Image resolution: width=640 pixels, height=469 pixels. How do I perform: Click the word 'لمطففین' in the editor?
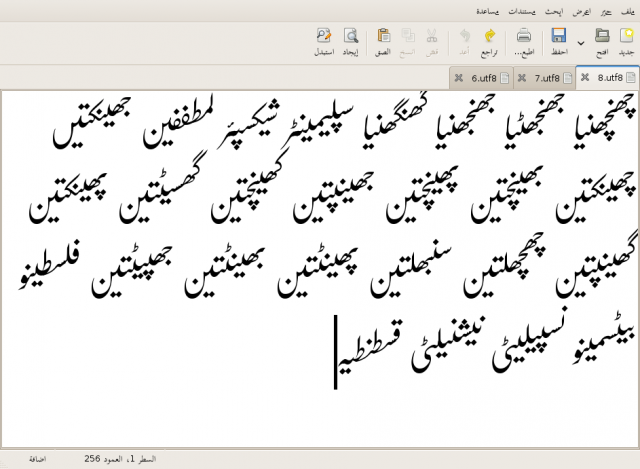click(178, 120)
